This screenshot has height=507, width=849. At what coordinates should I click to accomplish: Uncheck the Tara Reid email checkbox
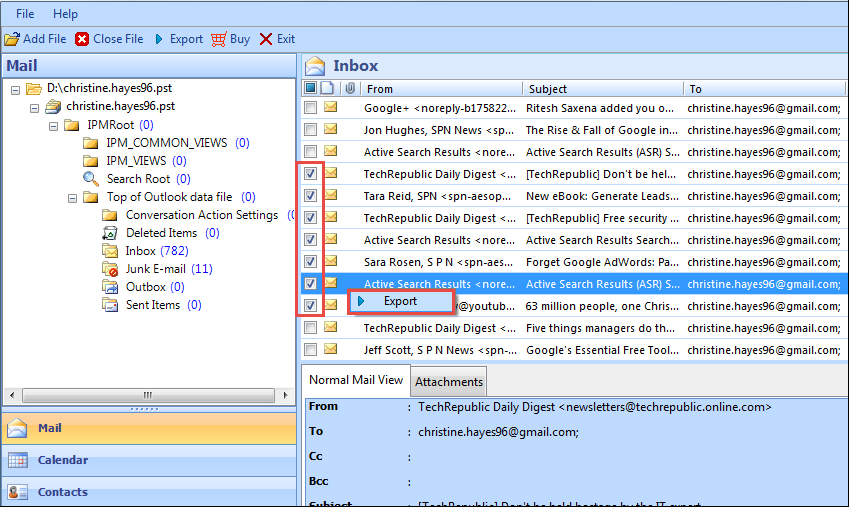(311, 196)
